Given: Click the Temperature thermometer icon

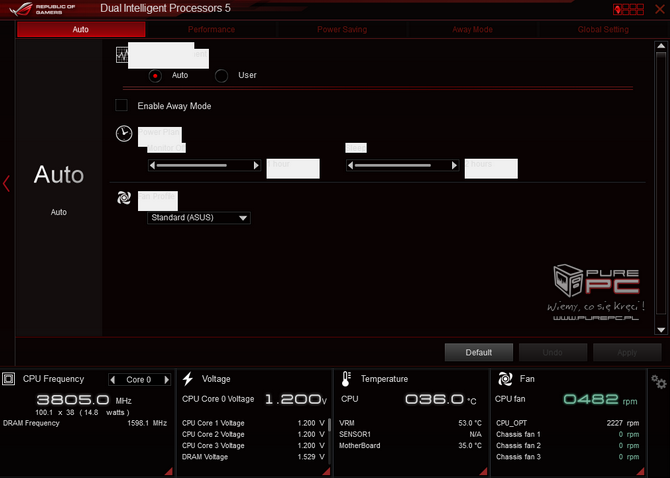Looking at the screenshot, I should (x=346, y=379).
